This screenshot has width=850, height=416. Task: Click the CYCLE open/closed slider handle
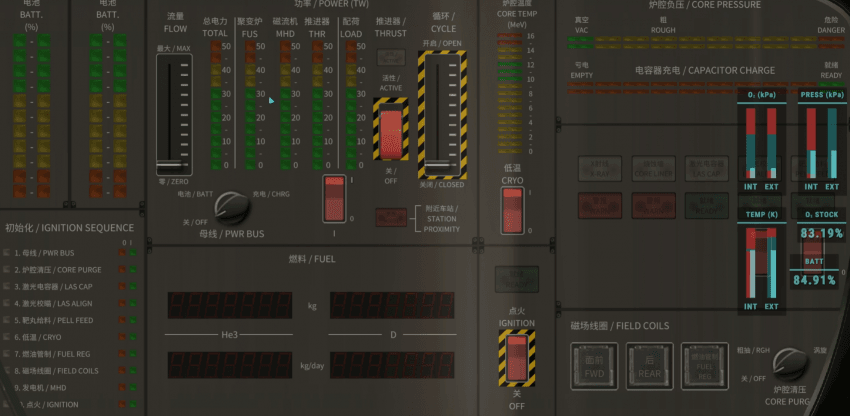(441, 162)
